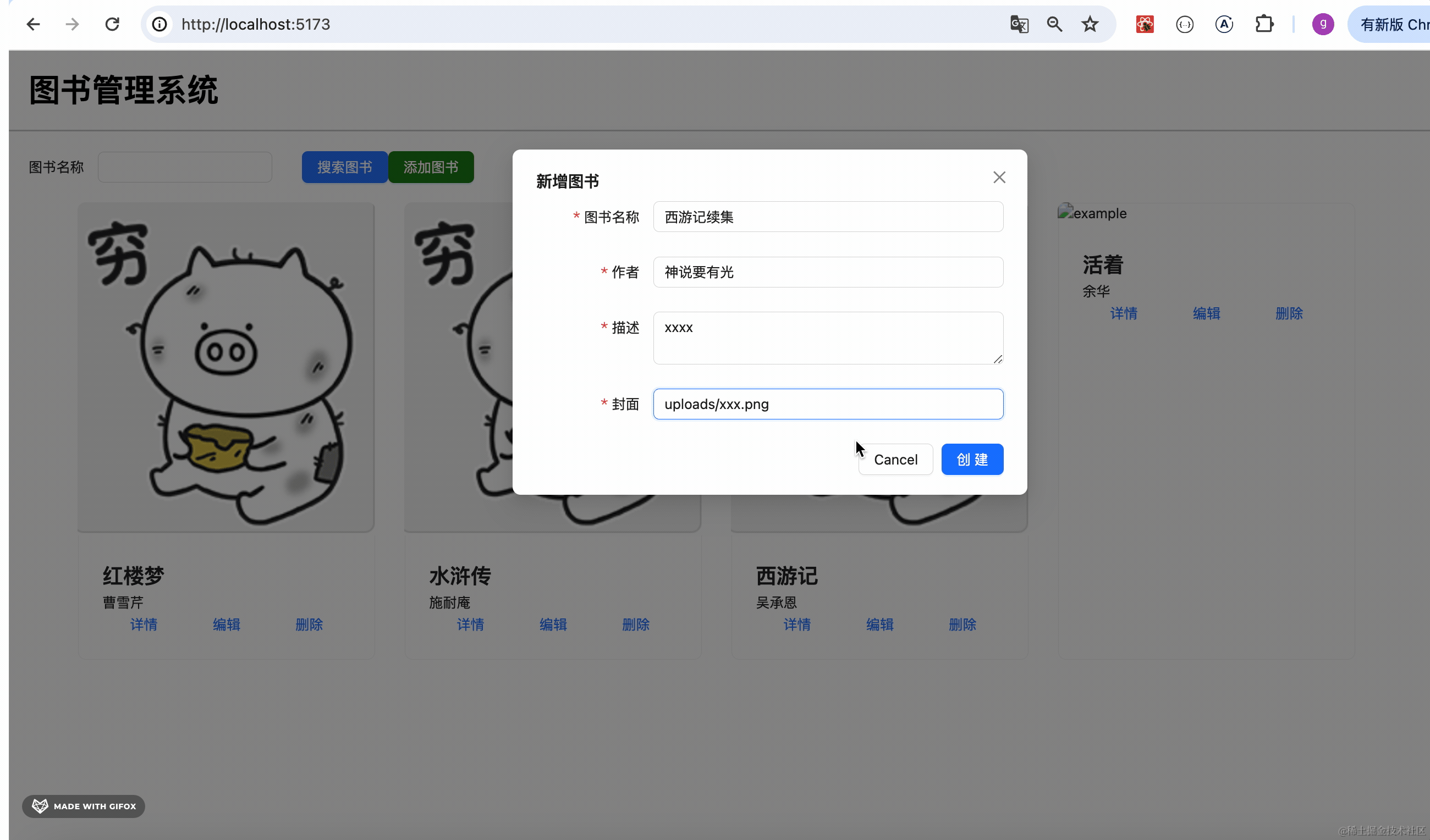
Task: Click the browser back arrow
Action: coord(33,24)
